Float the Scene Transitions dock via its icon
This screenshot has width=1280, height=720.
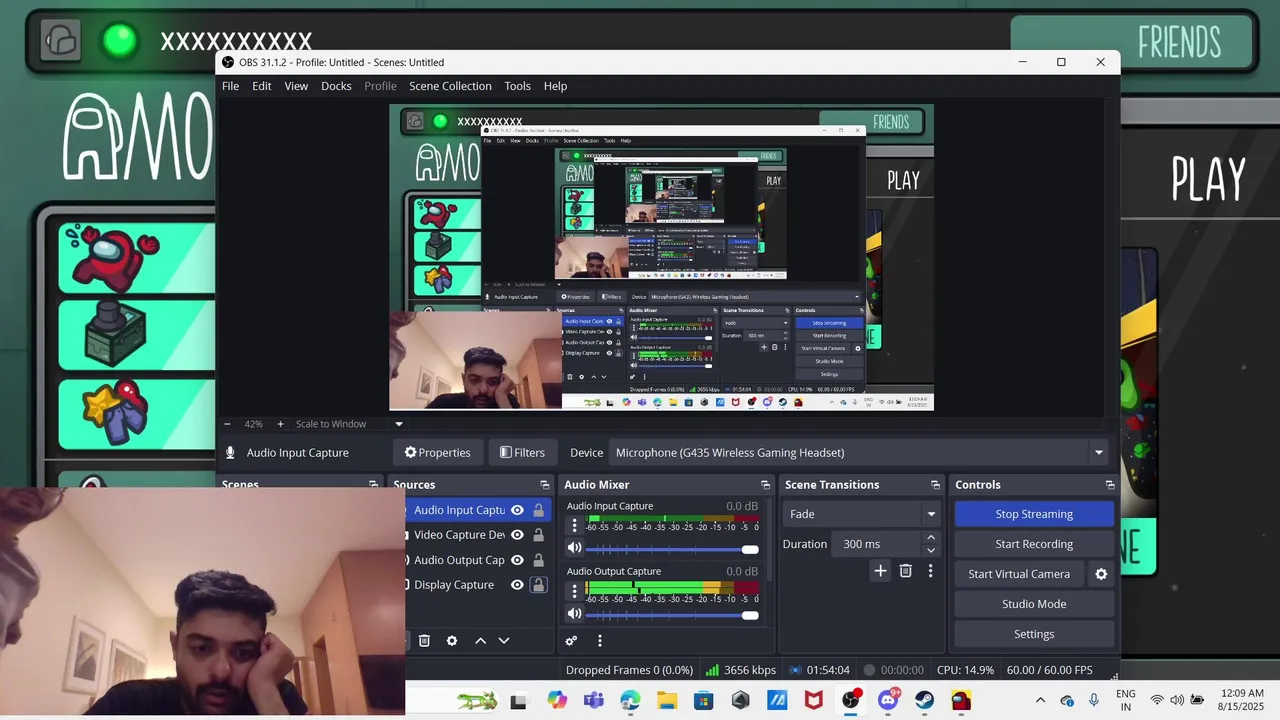(x=935, y=485)
